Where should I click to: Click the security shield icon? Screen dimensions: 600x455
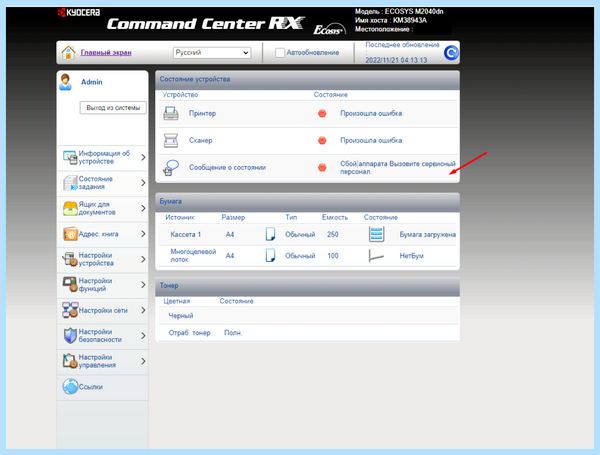70,336
